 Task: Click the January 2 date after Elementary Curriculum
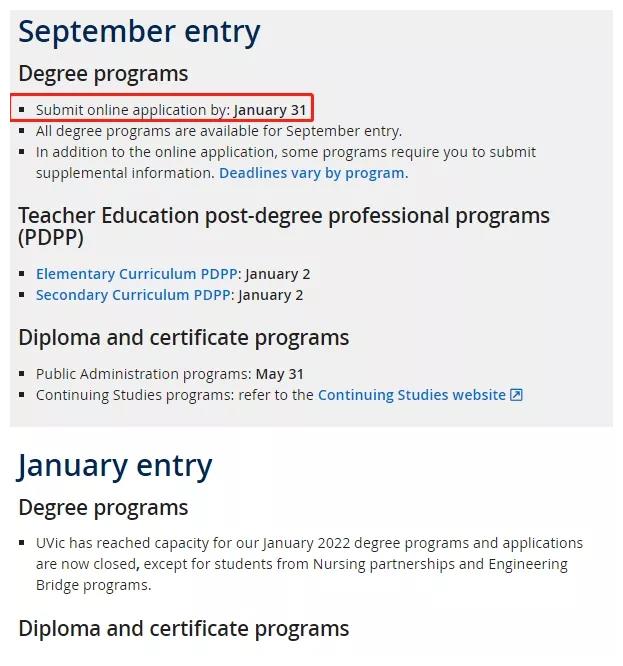tap(278, 274)
